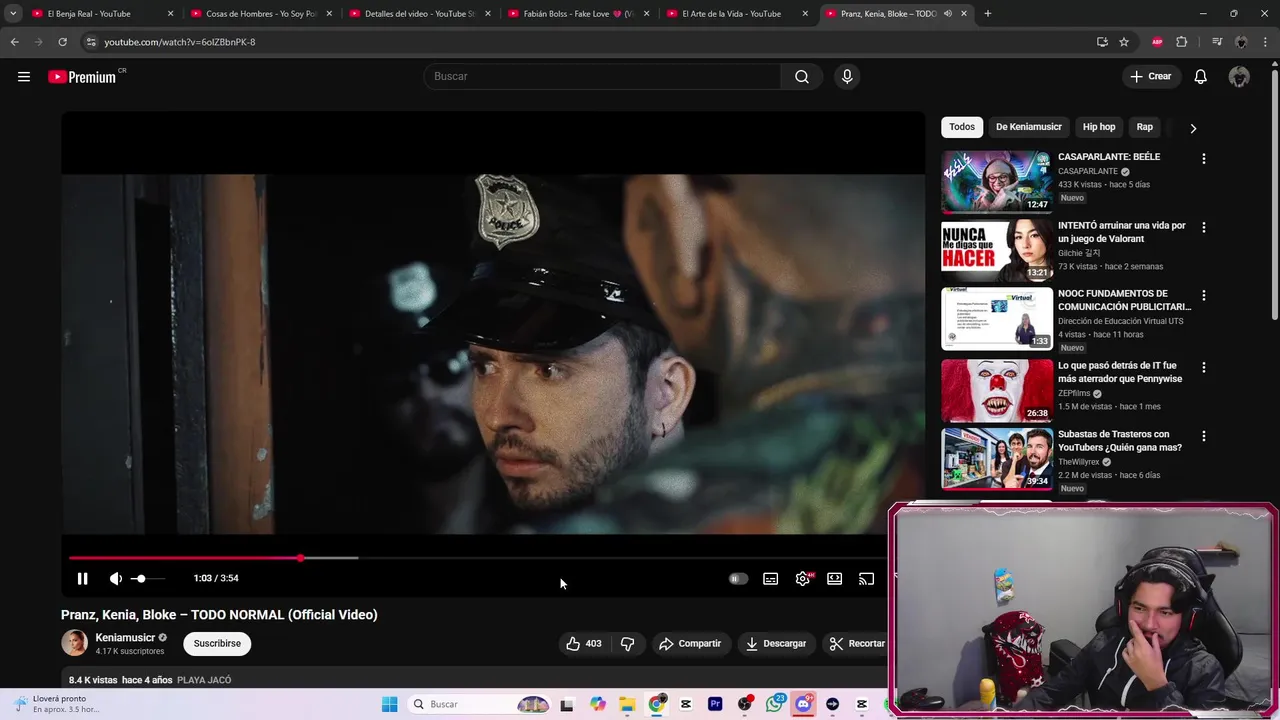Select the Todos filter chip

(962, 127)
